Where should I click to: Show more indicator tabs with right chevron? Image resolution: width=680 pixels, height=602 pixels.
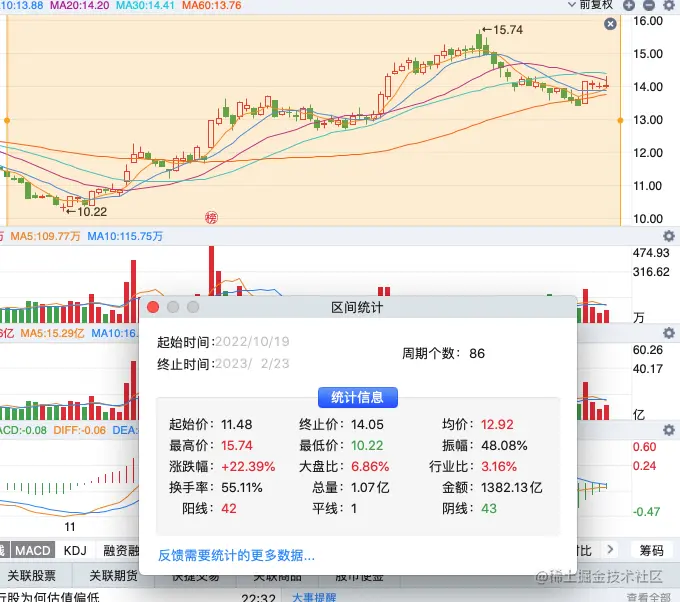610,550
